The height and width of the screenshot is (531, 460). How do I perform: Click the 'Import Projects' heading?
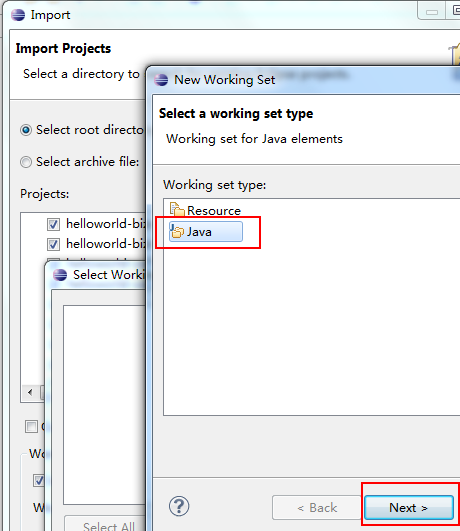pos(63,48)
